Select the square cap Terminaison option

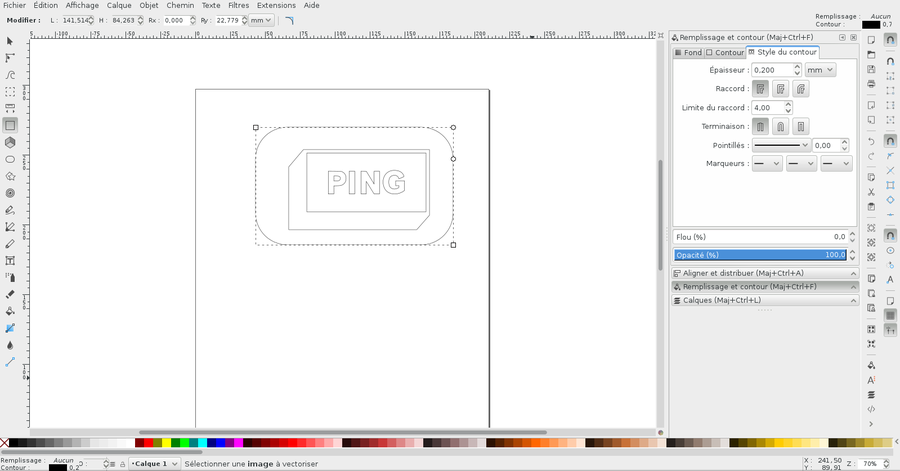coord(801,127)
